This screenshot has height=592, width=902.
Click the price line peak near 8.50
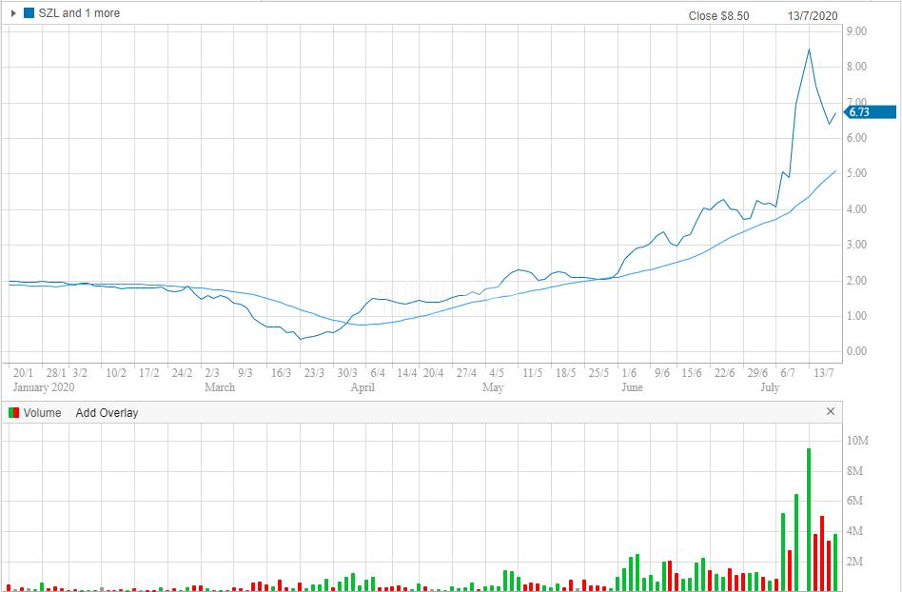808,50
